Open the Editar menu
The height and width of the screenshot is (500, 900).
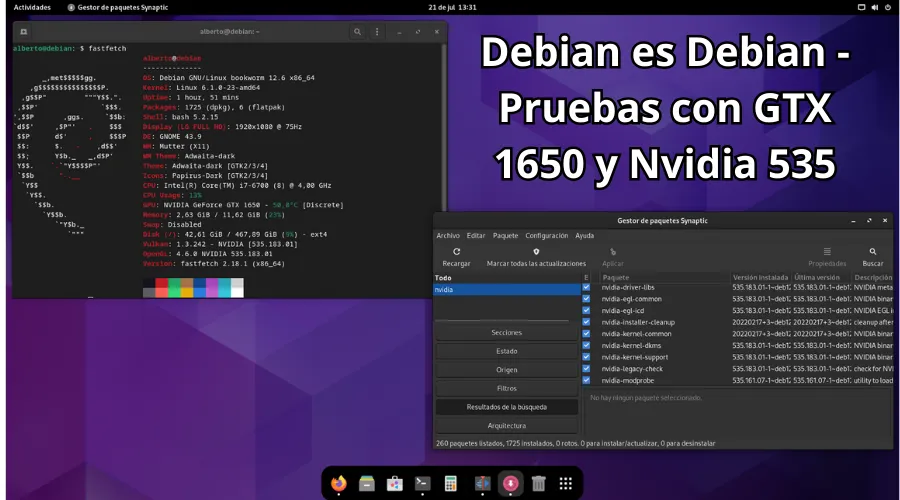coord(476,235)
